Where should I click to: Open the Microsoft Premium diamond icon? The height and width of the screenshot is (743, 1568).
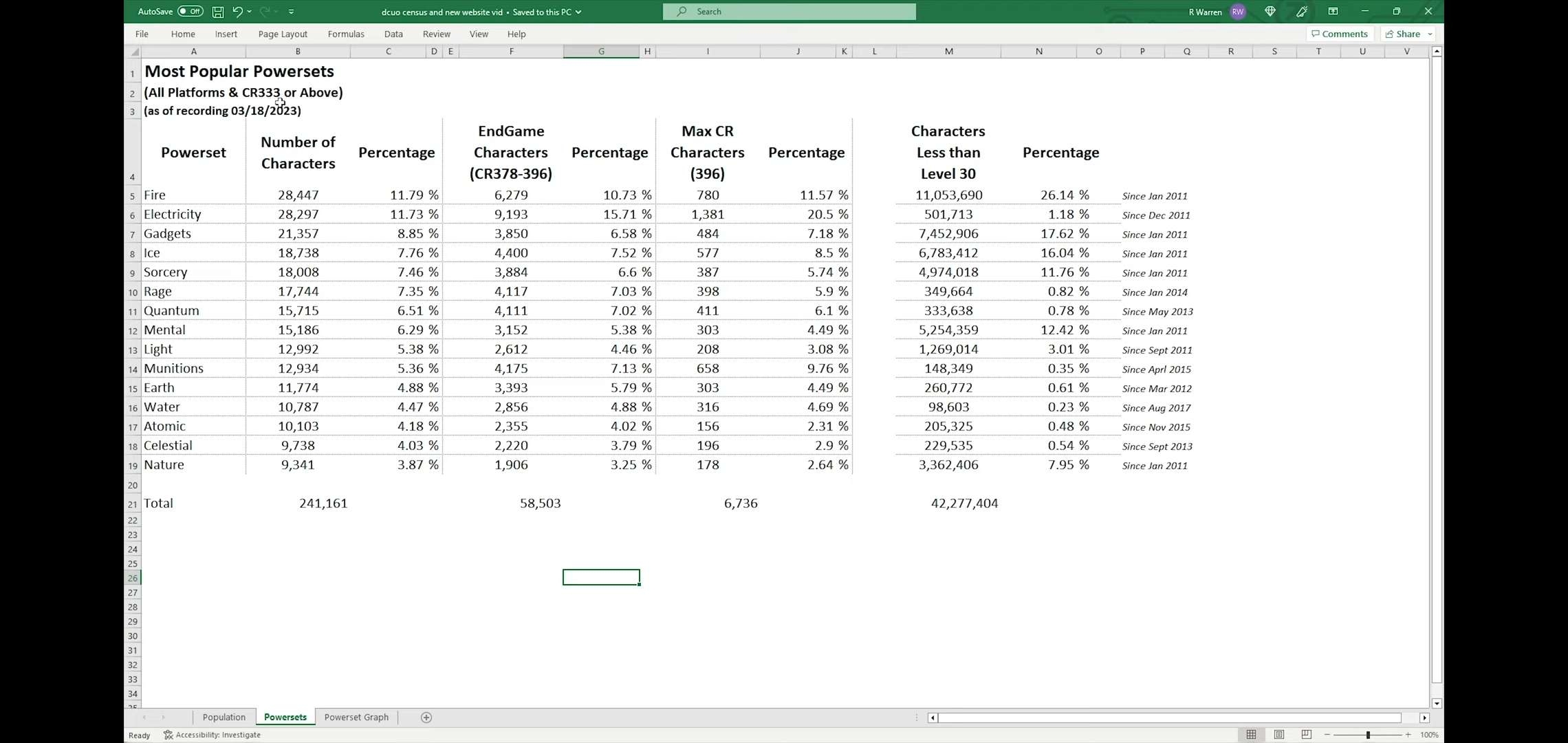(x=1270, y=12)
